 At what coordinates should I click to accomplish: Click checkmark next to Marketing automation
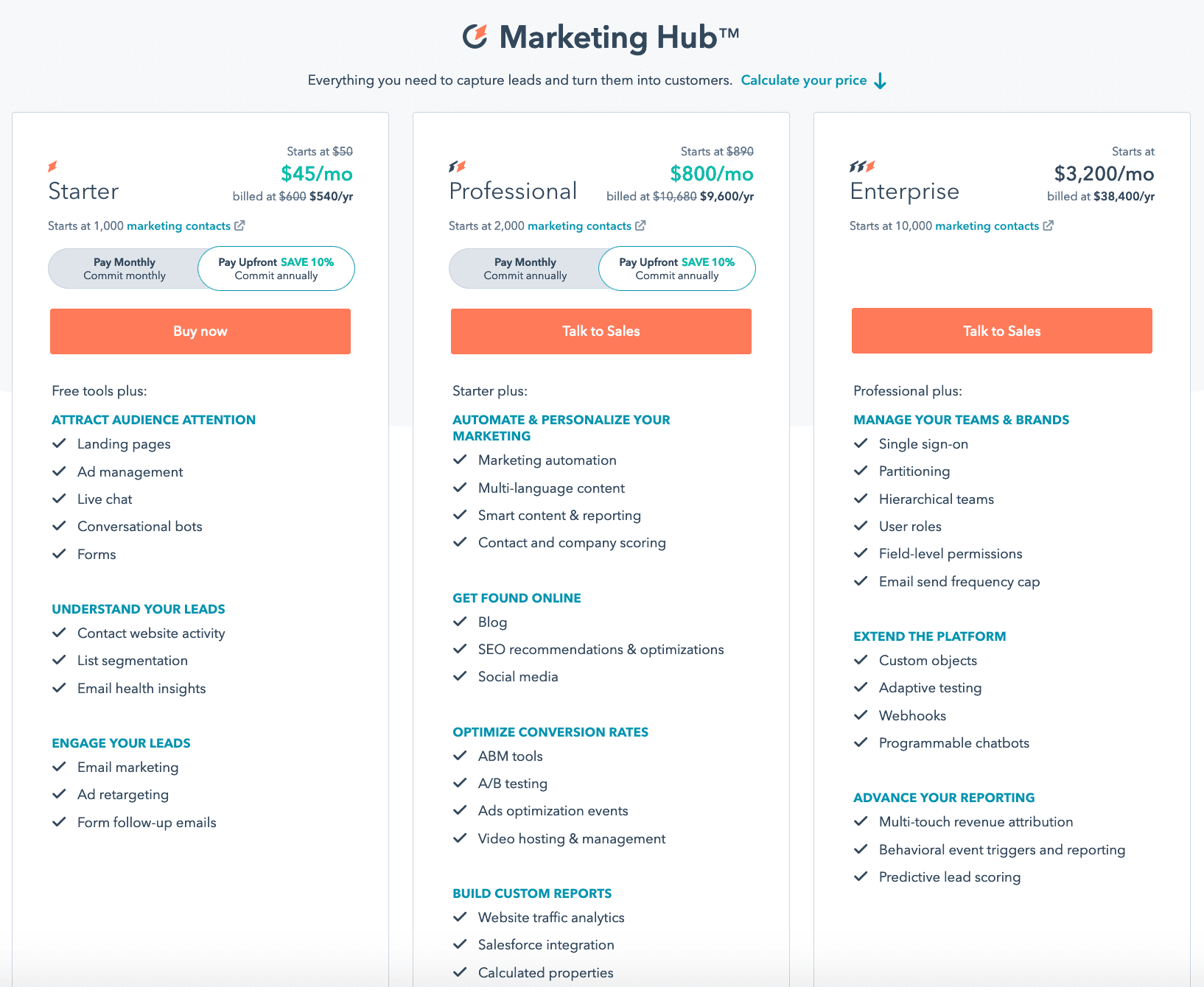[460, 460]
